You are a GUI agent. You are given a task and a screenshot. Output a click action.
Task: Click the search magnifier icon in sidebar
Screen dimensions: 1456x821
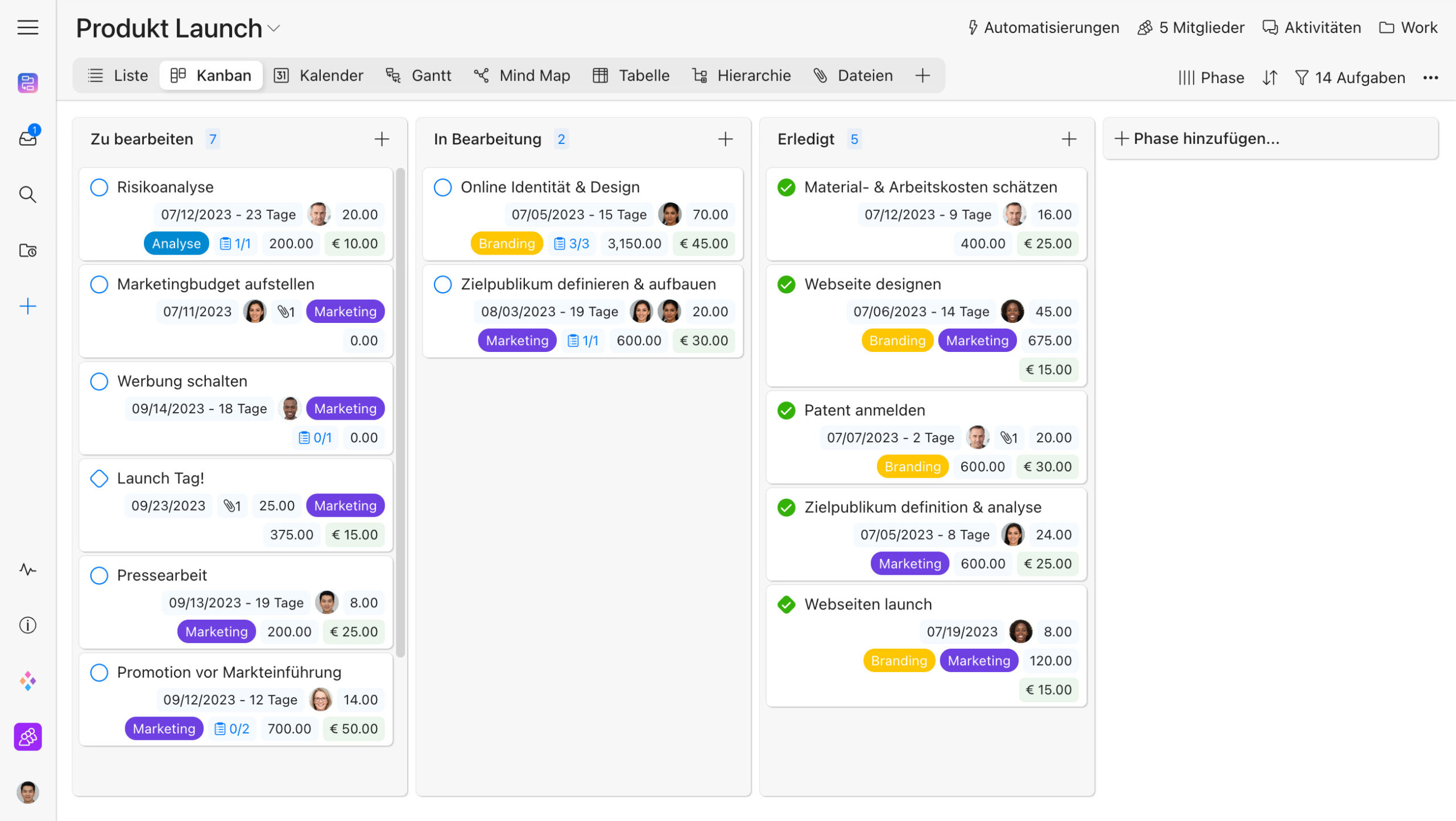click(27, 194)
